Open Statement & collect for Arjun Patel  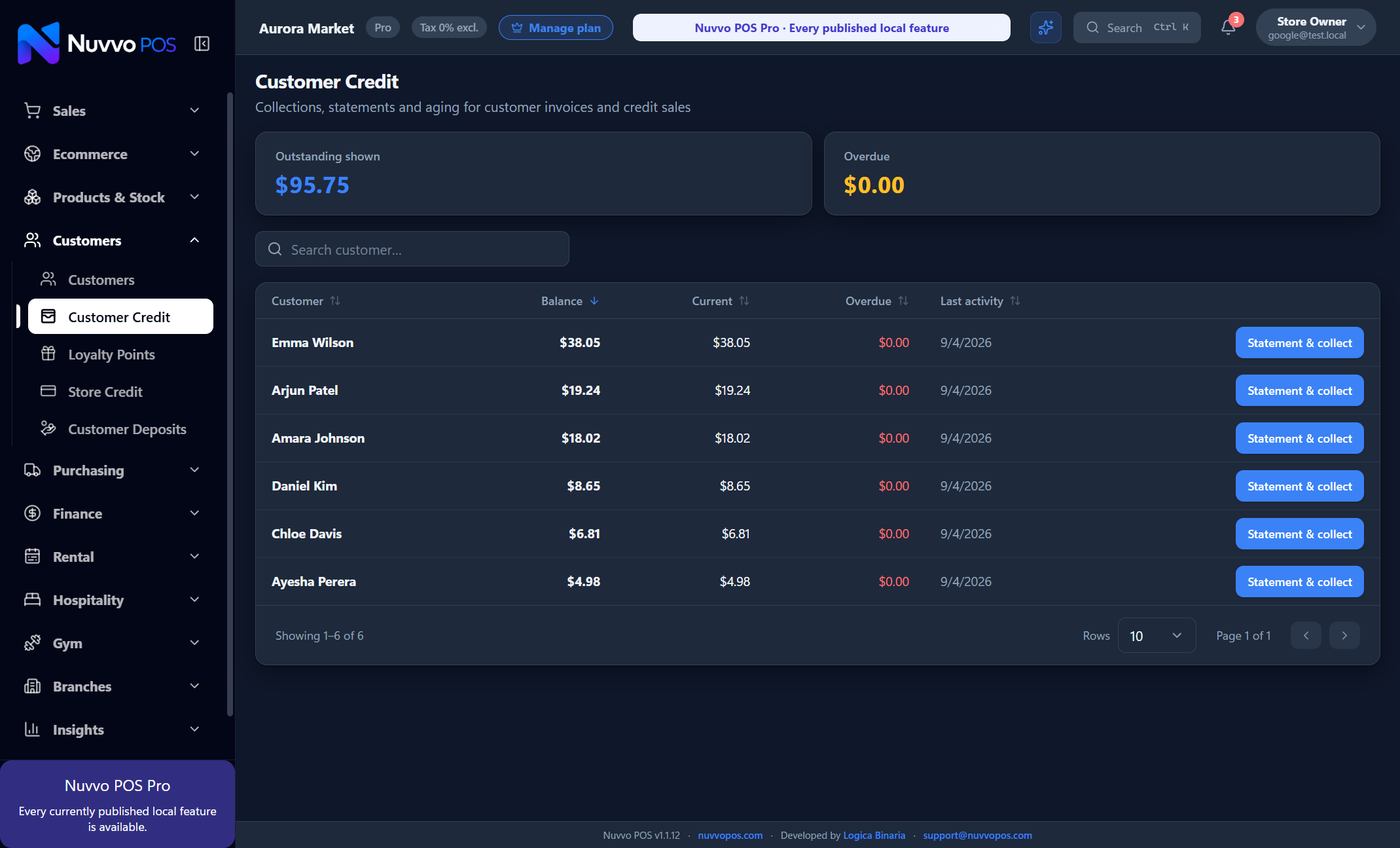coord(1299,390)
